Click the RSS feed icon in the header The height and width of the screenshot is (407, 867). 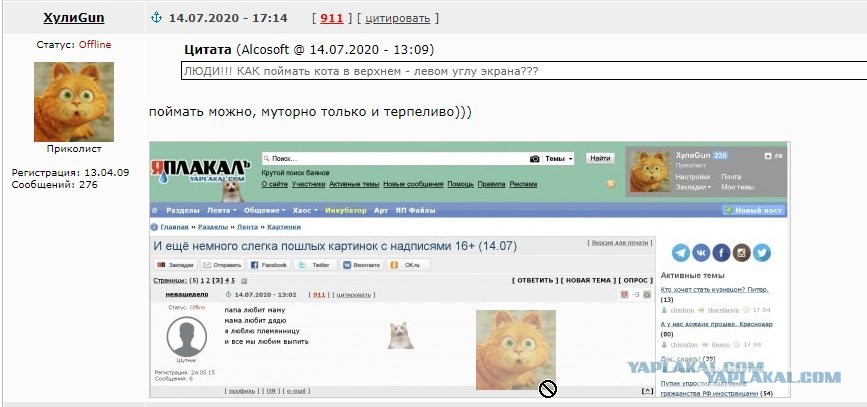(x=611, y=184)
